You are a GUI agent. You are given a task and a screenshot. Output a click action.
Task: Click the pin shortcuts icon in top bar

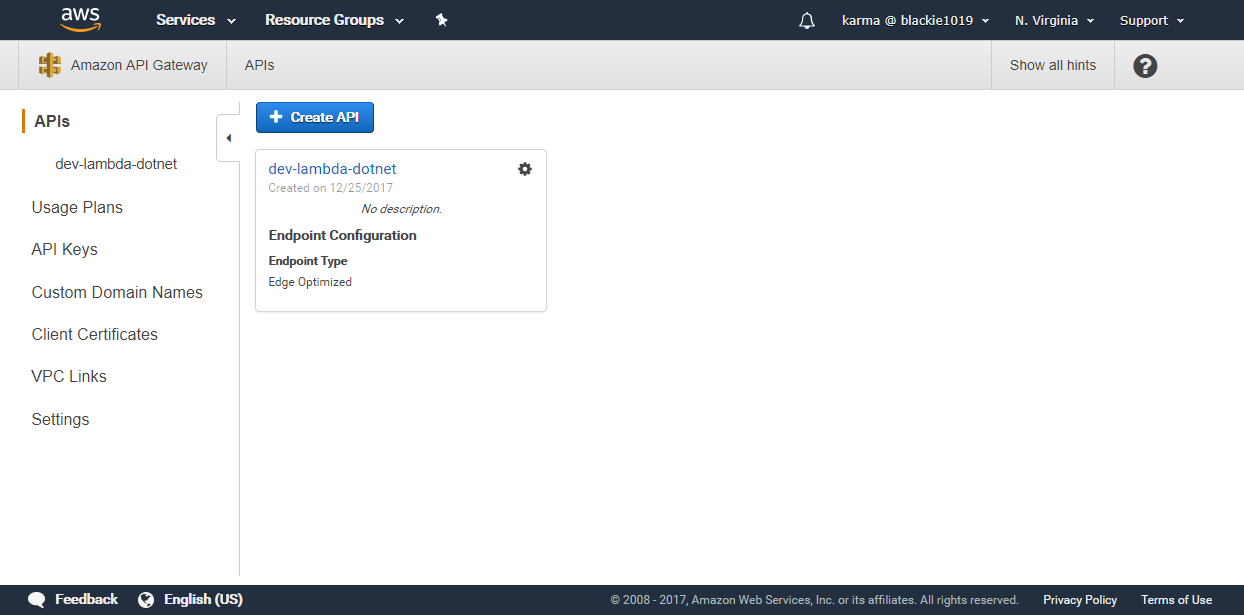pyautogui.click(x=441, y=20)
